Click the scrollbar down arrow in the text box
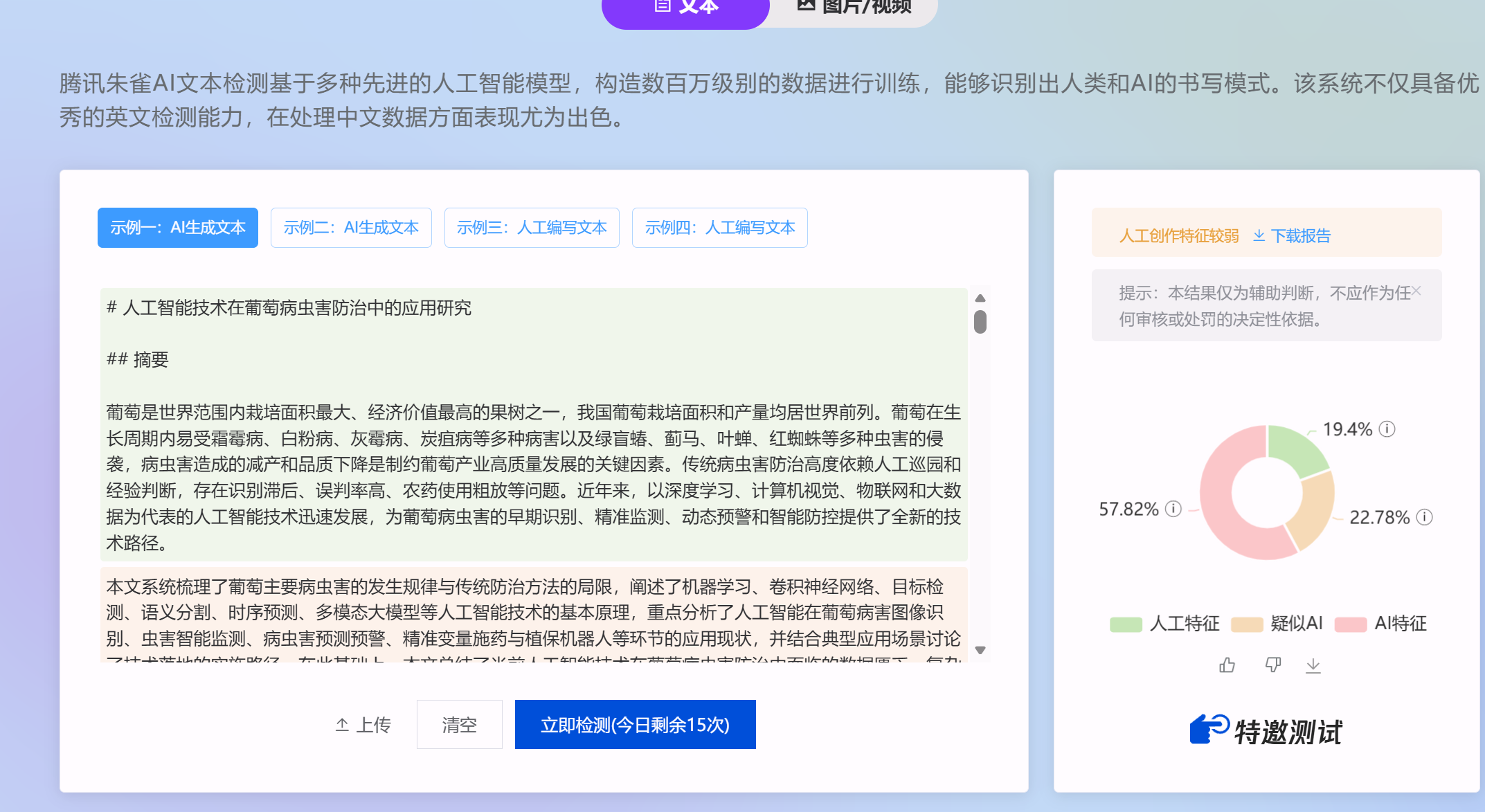1485x812 pixels. (x=980, y=650)
